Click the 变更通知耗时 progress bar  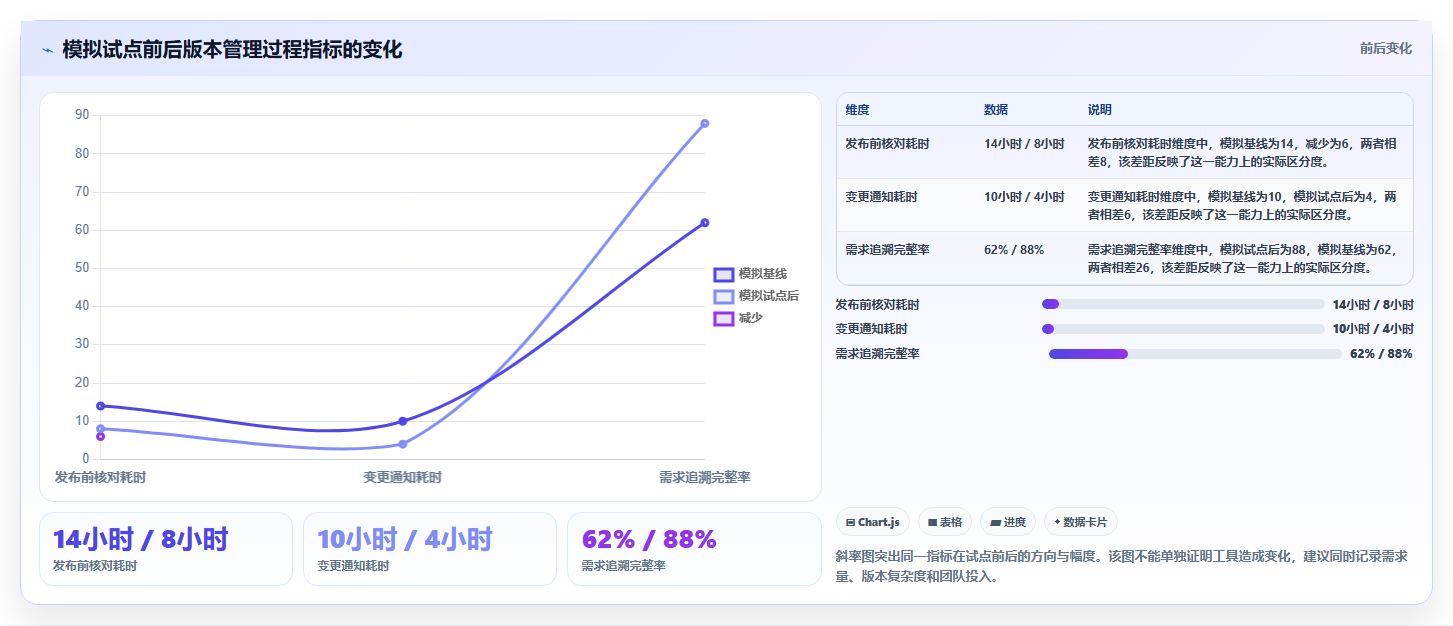(1183, 329)
